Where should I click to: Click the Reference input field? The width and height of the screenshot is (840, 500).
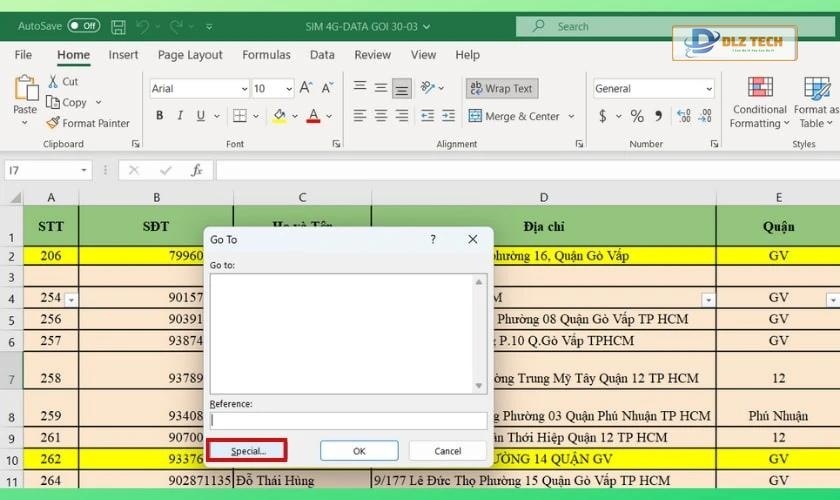tap(348, 420)
